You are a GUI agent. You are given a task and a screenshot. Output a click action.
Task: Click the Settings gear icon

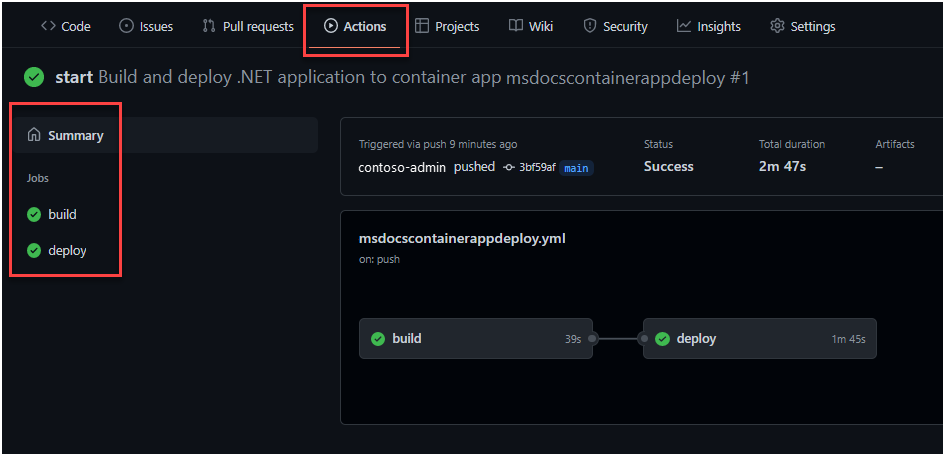[778, 26]
